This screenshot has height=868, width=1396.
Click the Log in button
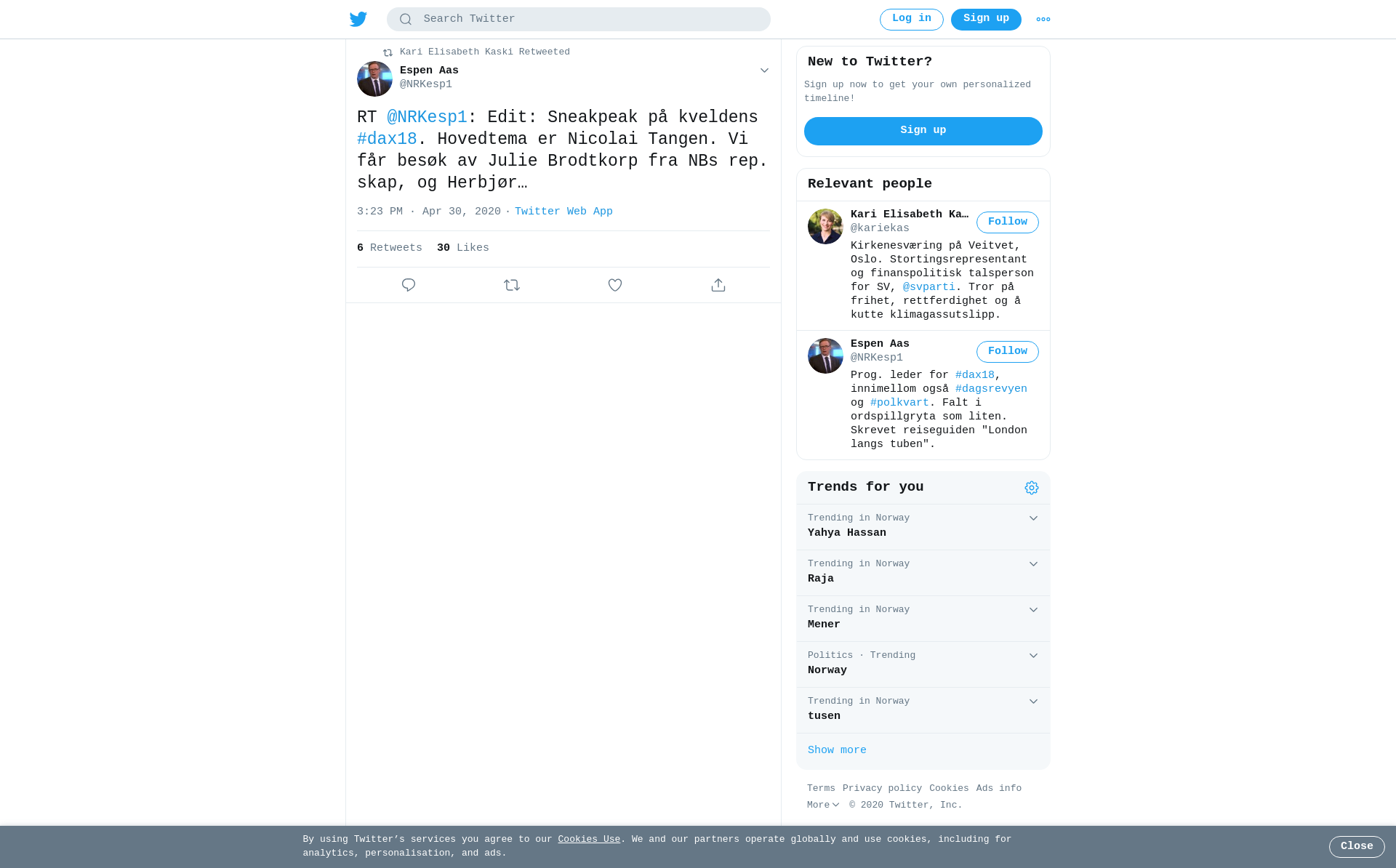pyautogui.click(x=912, y=20)
